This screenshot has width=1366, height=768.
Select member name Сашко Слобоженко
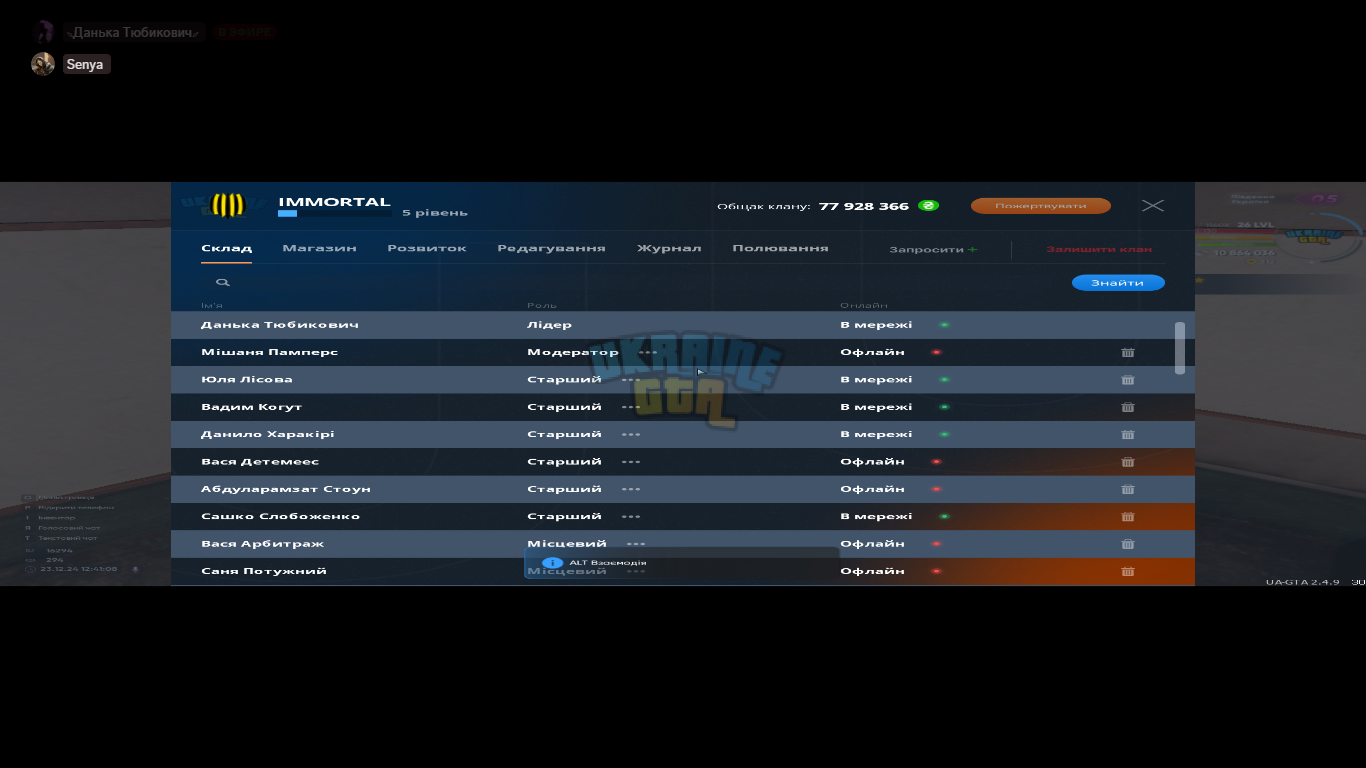280,517
